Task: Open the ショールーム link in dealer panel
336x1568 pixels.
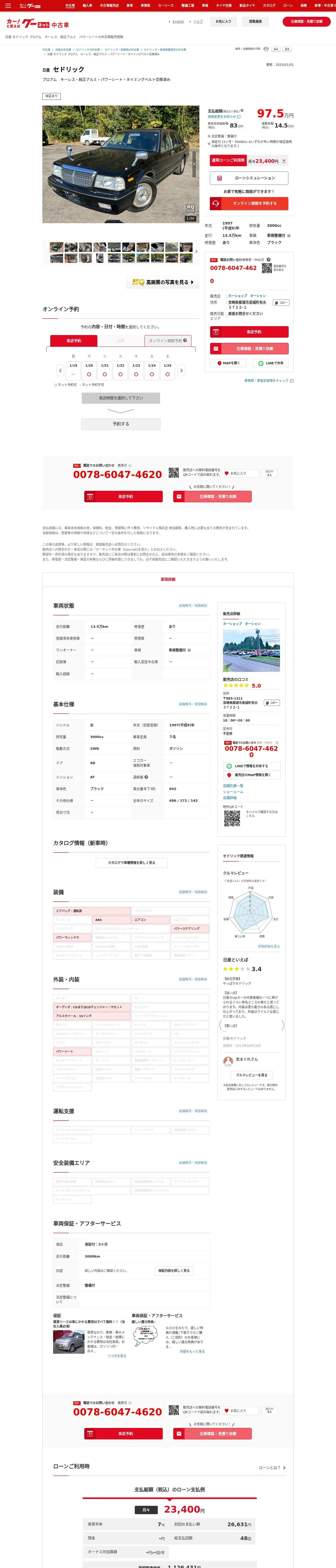Action: (233, 791)
